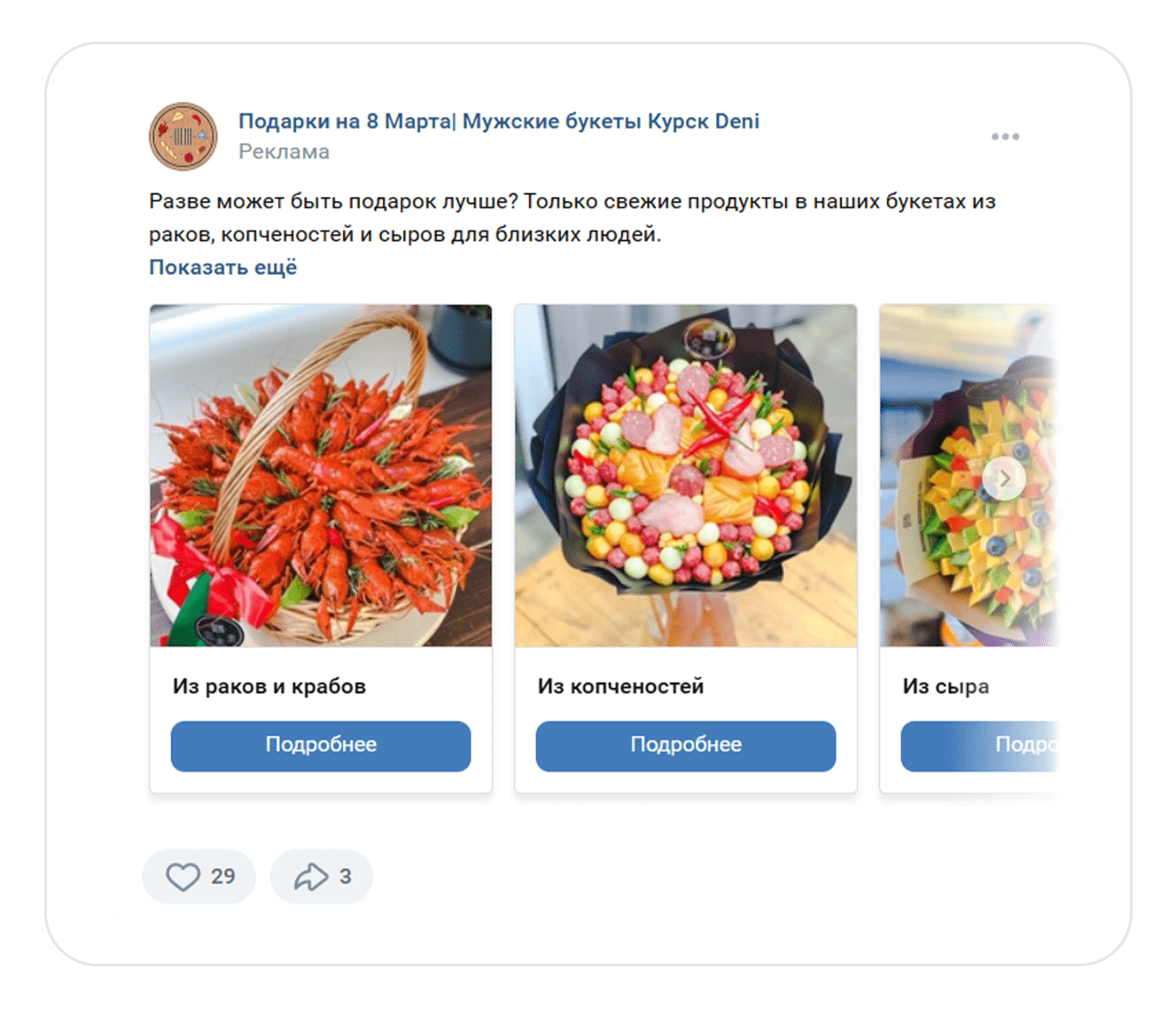Open the group name link
The height and width of the screenshot is (1024, 1176).
click(498, 121)
